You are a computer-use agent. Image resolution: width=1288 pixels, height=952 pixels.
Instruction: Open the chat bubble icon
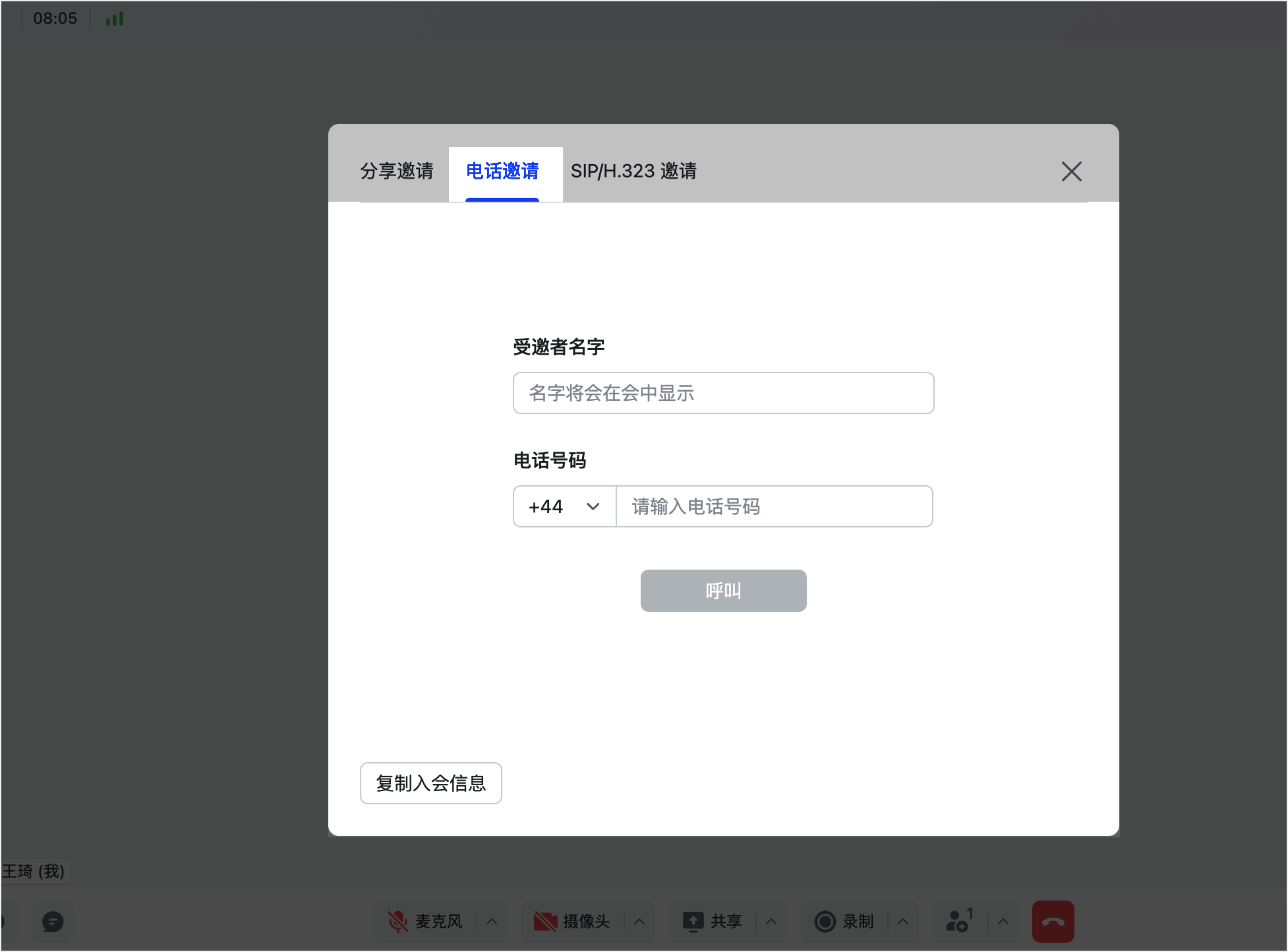[53, 922]
